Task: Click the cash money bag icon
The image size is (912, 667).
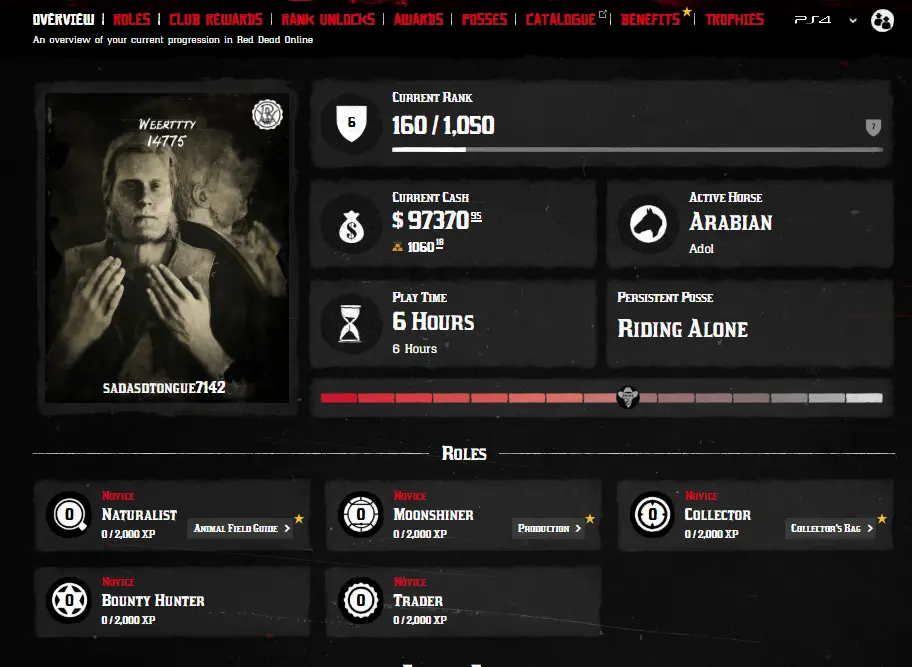Action: click(x=351, y=226)
